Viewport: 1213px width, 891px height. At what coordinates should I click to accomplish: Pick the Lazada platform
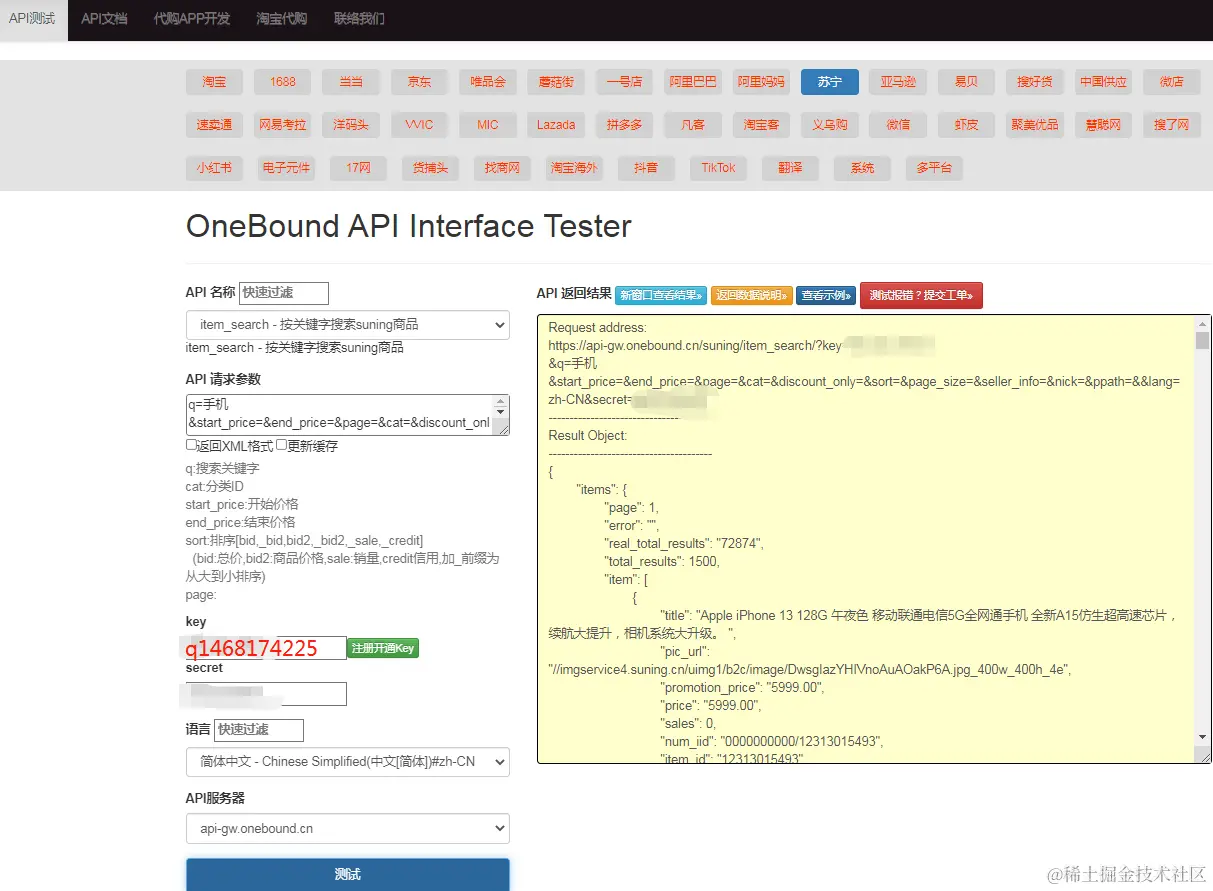[x=556, y=125]
